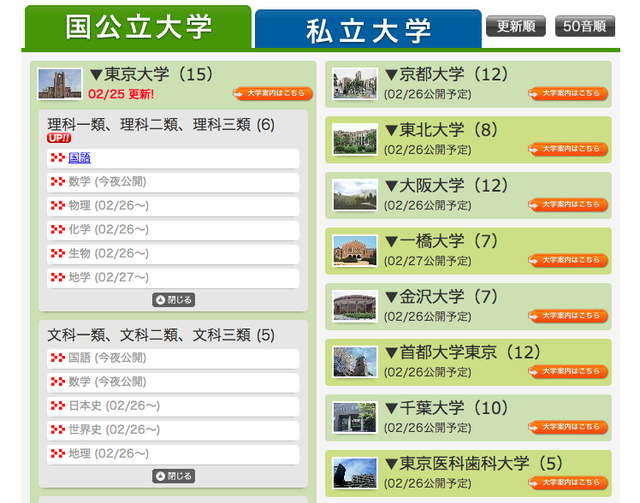Open the 首都大学東京 photo thumbnail
The width and height of the screenshot is (640, 503).
(x=355, y=361)
